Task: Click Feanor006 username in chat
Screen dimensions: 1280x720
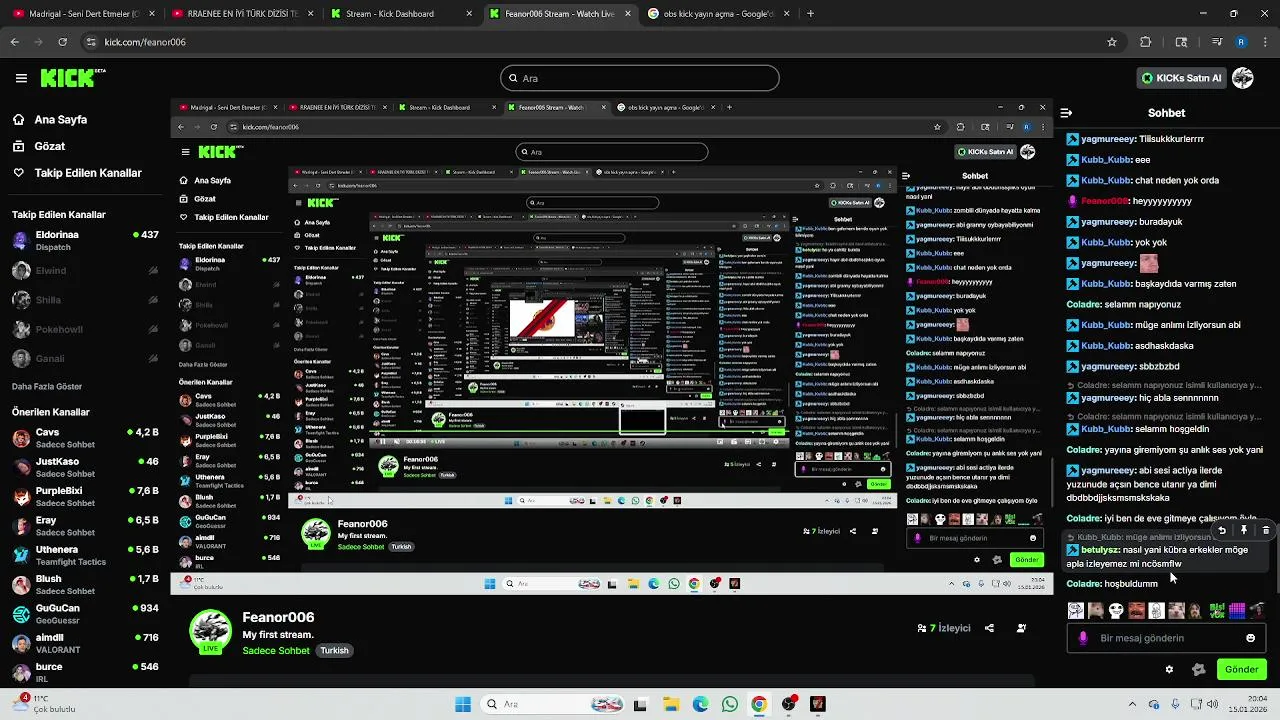Action: click(1106, 201)
